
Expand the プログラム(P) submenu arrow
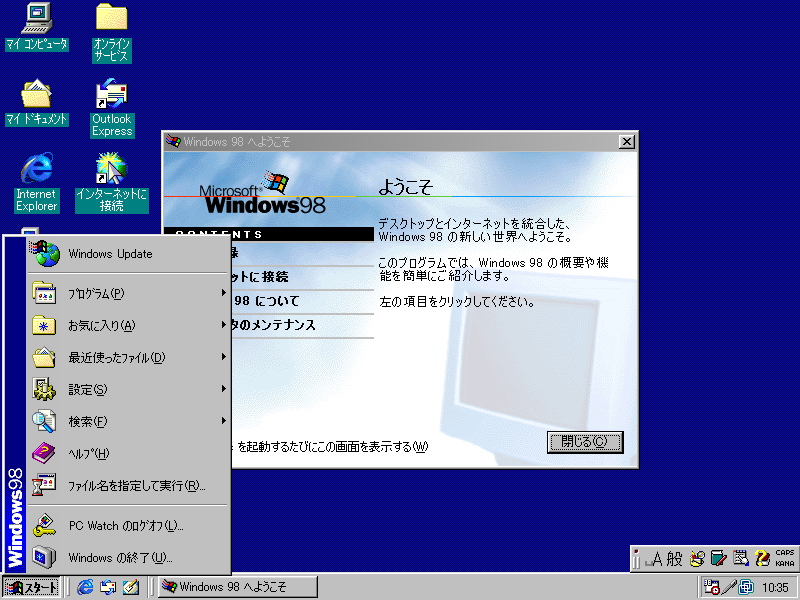click(223, 293)
